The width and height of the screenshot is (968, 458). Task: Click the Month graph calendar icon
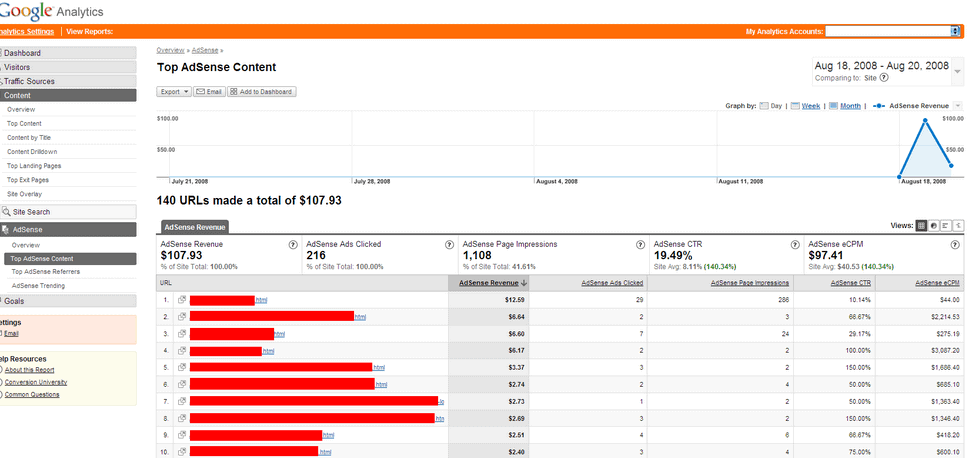(833, 106)
